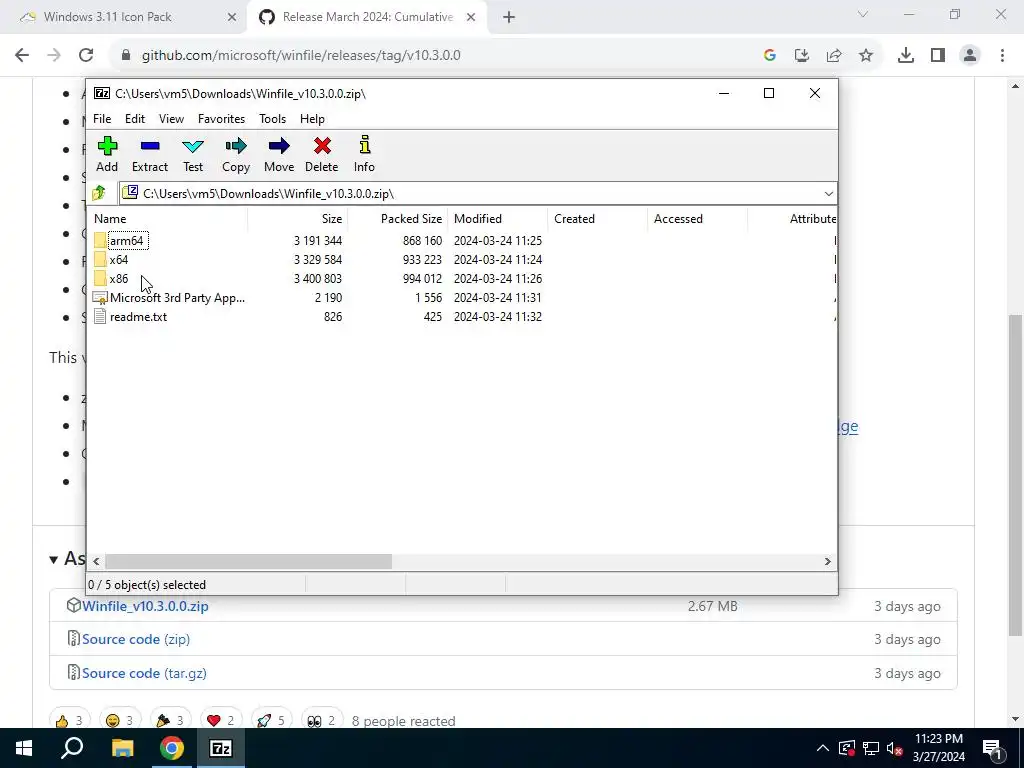1024x768 pixels.
Task: Open the View menu in 7-Zip
Action: coord(171,119)
